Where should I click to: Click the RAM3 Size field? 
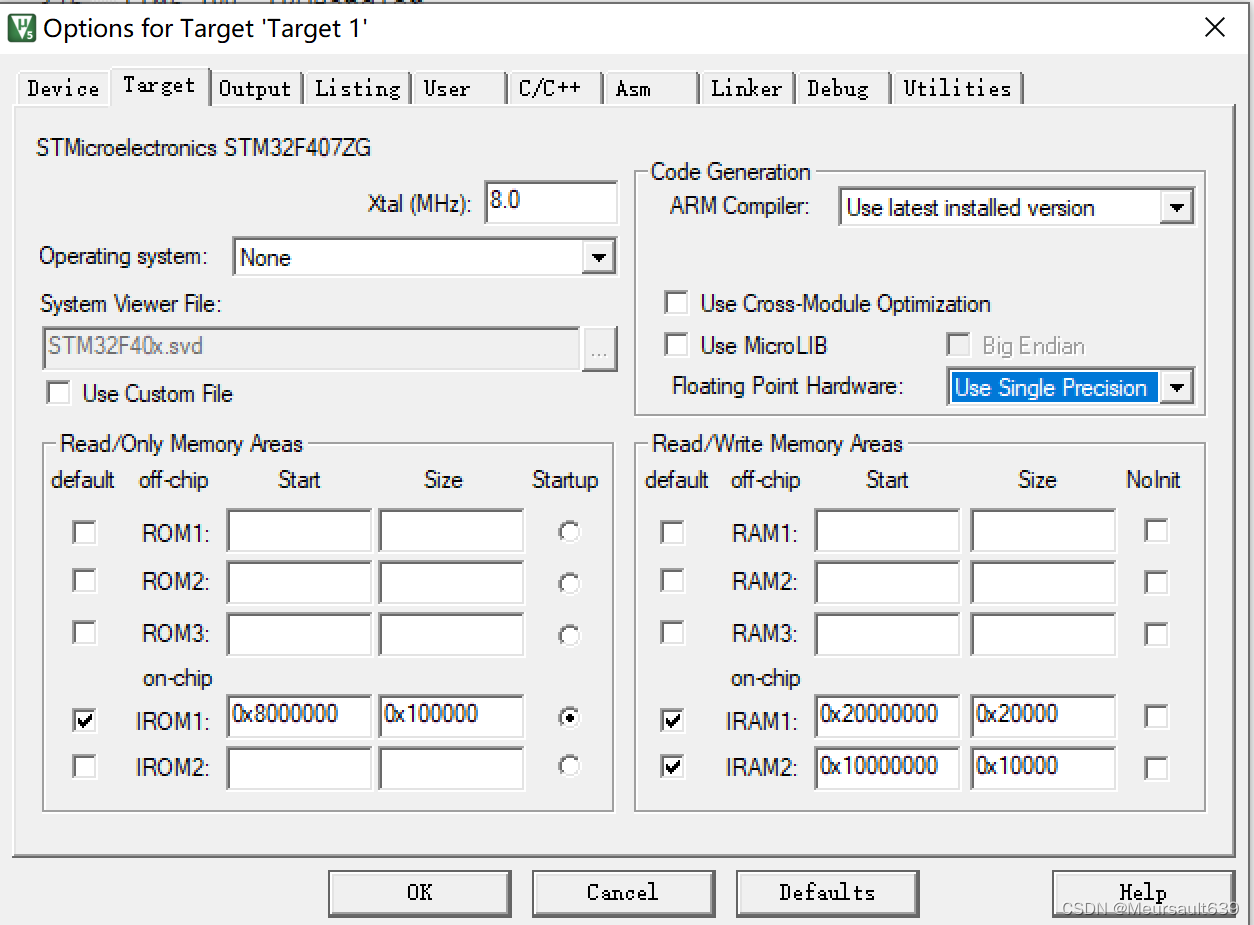click(1043, 634)
